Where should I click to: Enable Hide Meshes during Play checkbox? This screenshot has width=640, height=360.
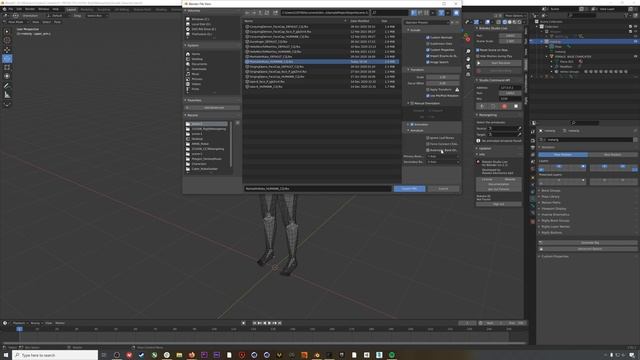click(x=478, y=56)
